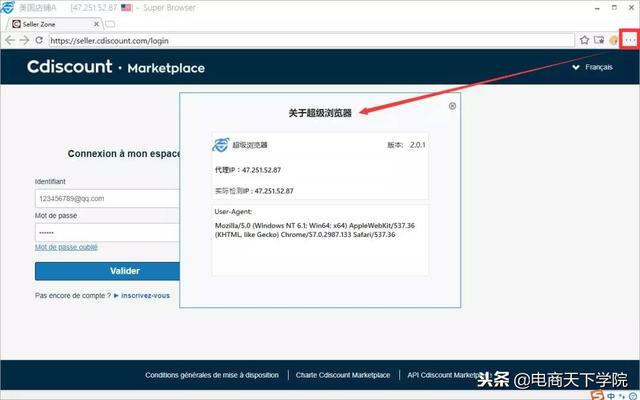Close the Seller Zone tab
640x400 pixels.
96,24
